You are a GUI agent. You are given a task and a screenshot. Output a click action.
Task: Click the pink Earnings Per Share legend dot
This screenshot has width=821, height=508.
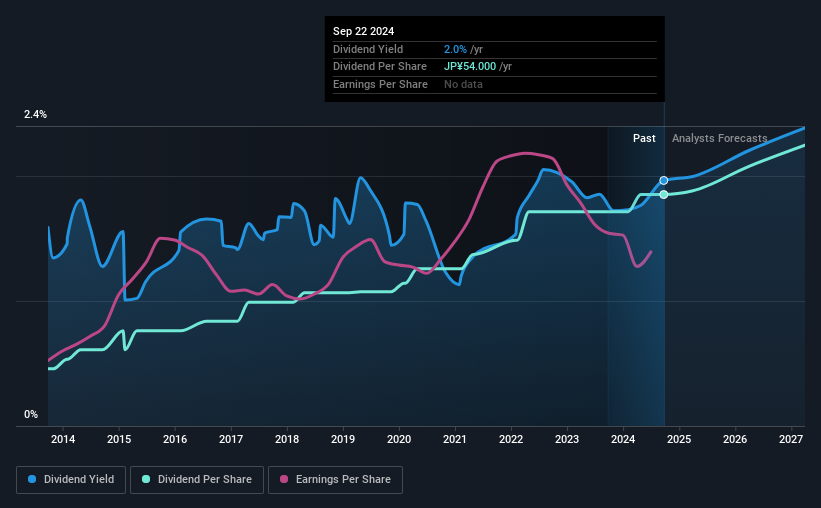pos(284,479)
